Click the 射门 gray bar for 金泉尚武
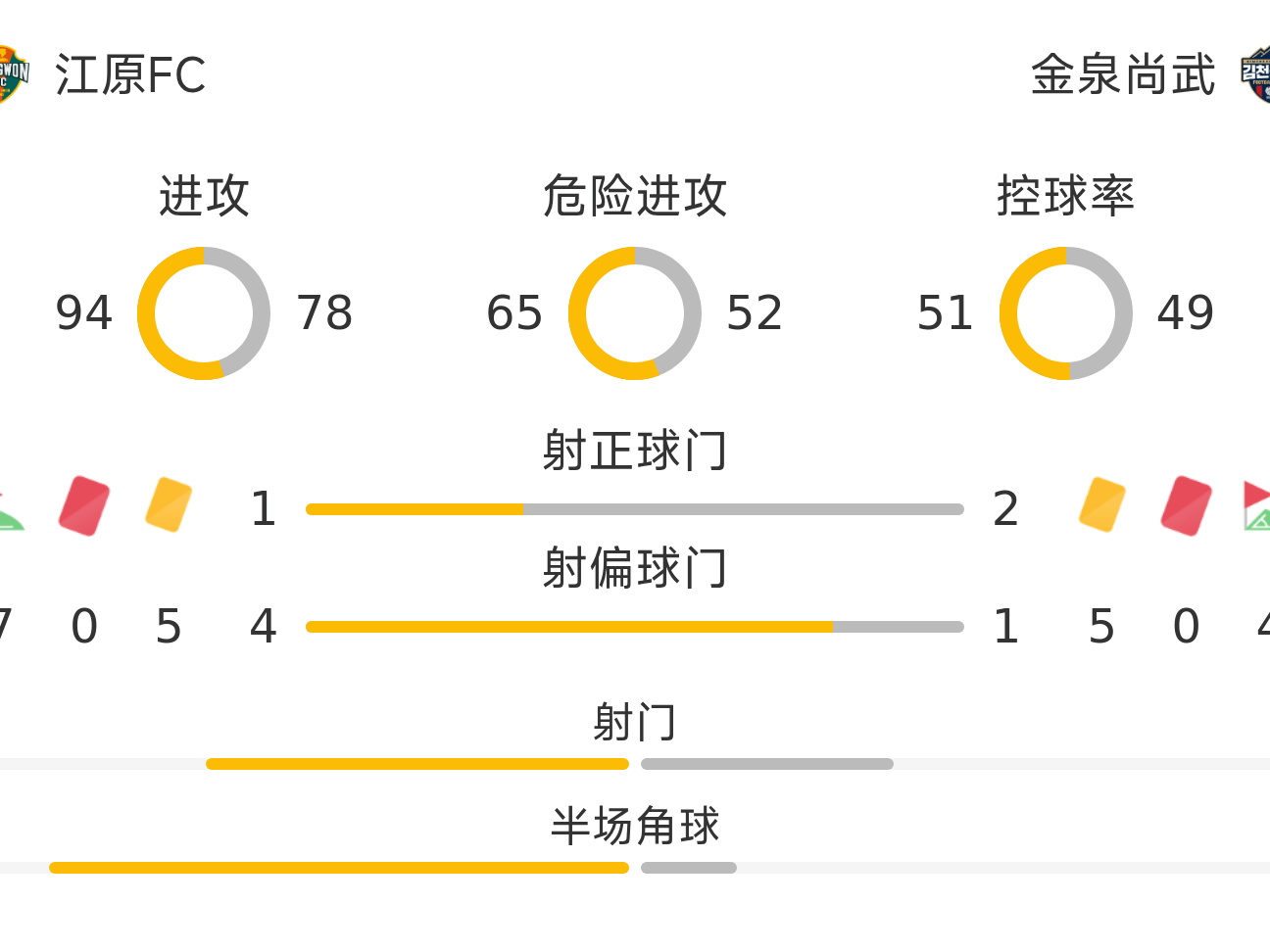 767,764
